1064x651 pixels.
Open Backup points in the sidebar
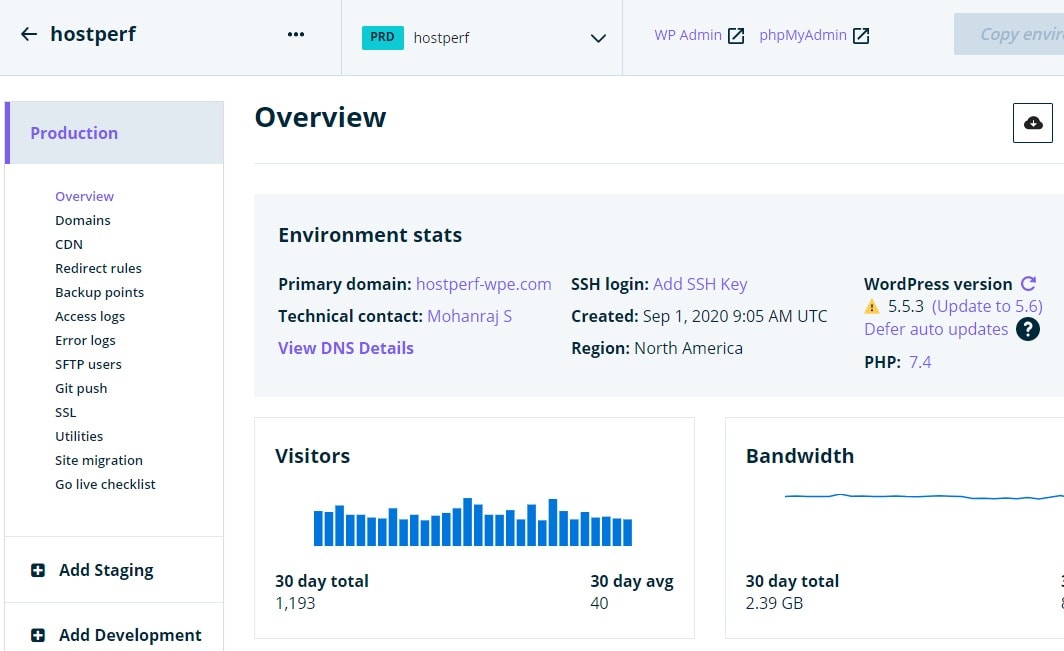pyautogui.click(x=100, y=293)
